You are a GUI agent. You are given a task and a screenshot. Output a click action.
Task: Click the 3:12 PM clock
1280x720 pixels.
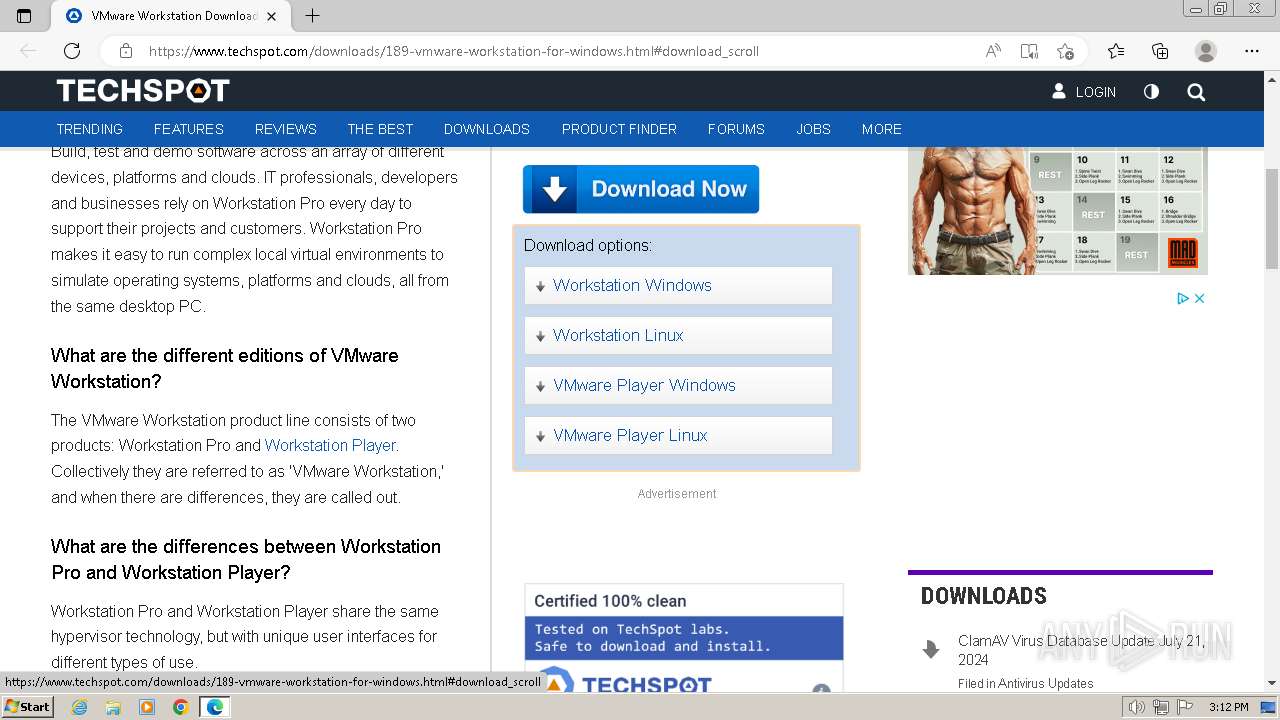pyautogui.click(x=1228, y=707)
